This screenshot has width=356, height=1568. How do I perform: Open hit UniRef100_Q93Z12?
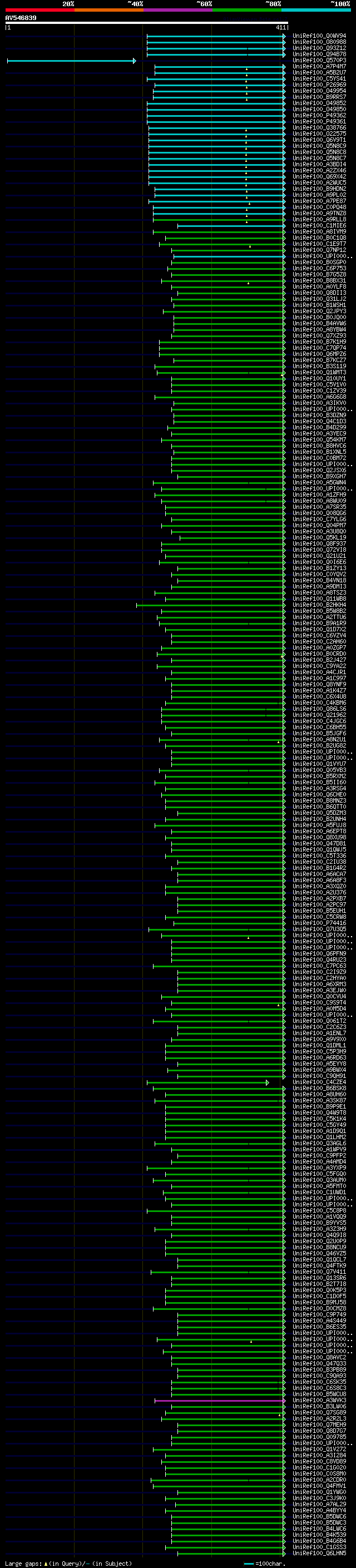319,49
